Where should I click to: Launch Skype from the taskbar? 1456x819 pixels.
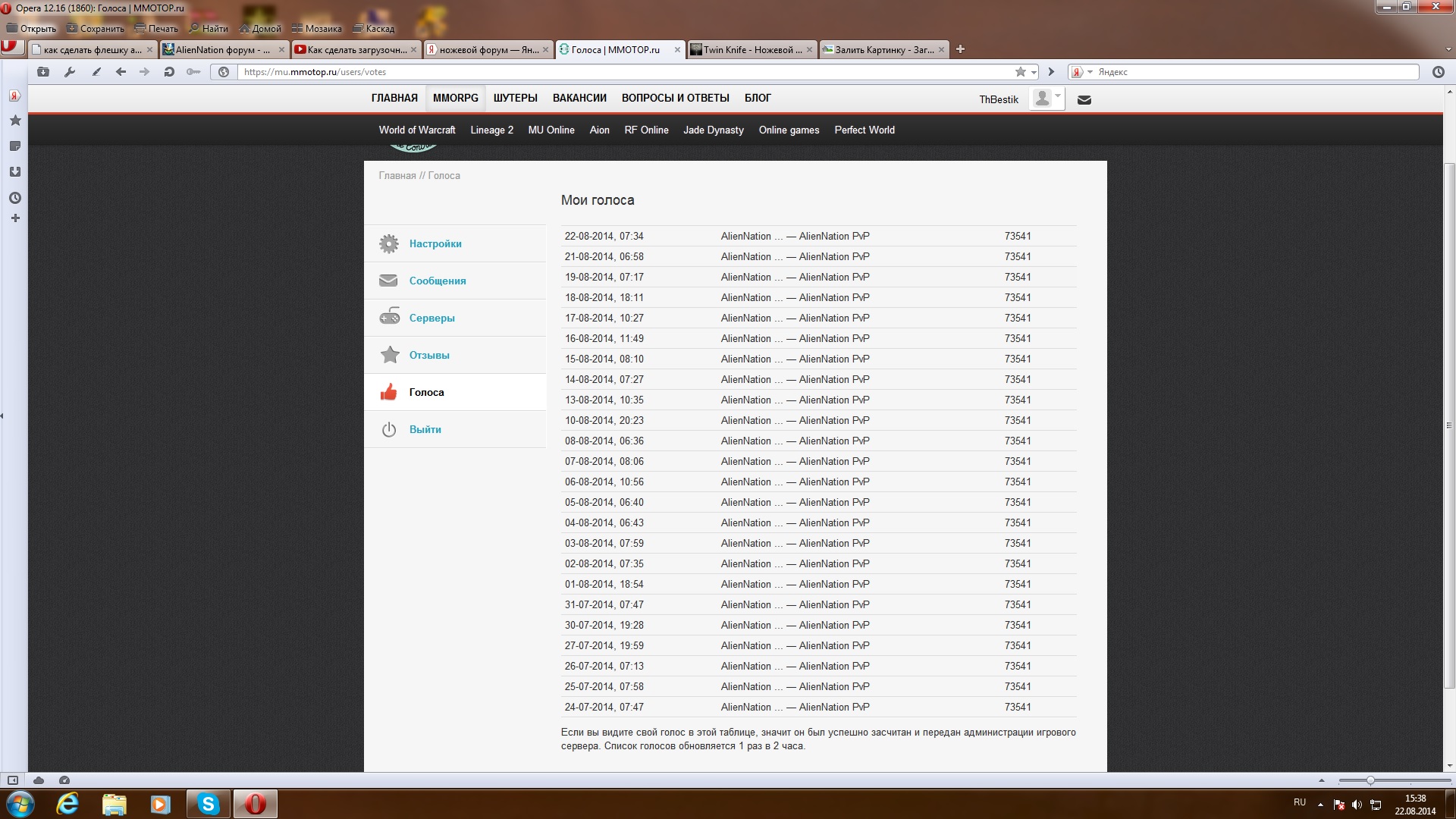tap(208, 804)
